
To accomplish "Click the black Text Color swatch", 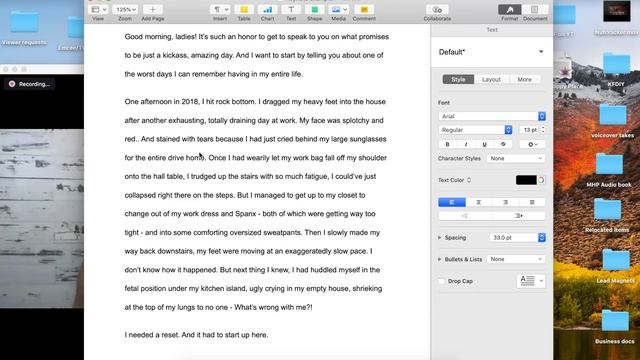I will [x=526, y=180].
